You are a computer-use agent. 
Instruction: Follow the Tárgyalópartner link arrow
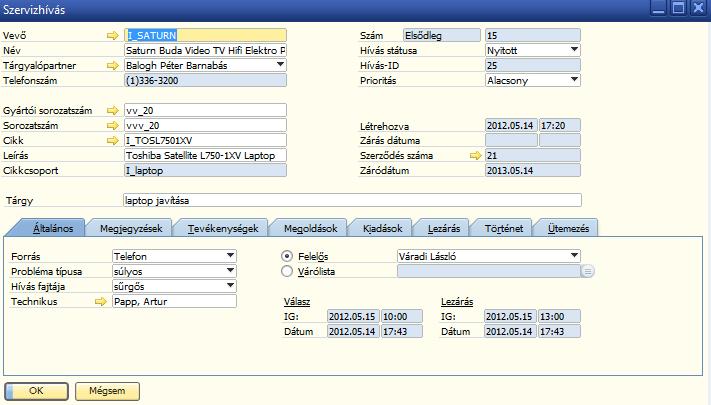coord(112,66)
